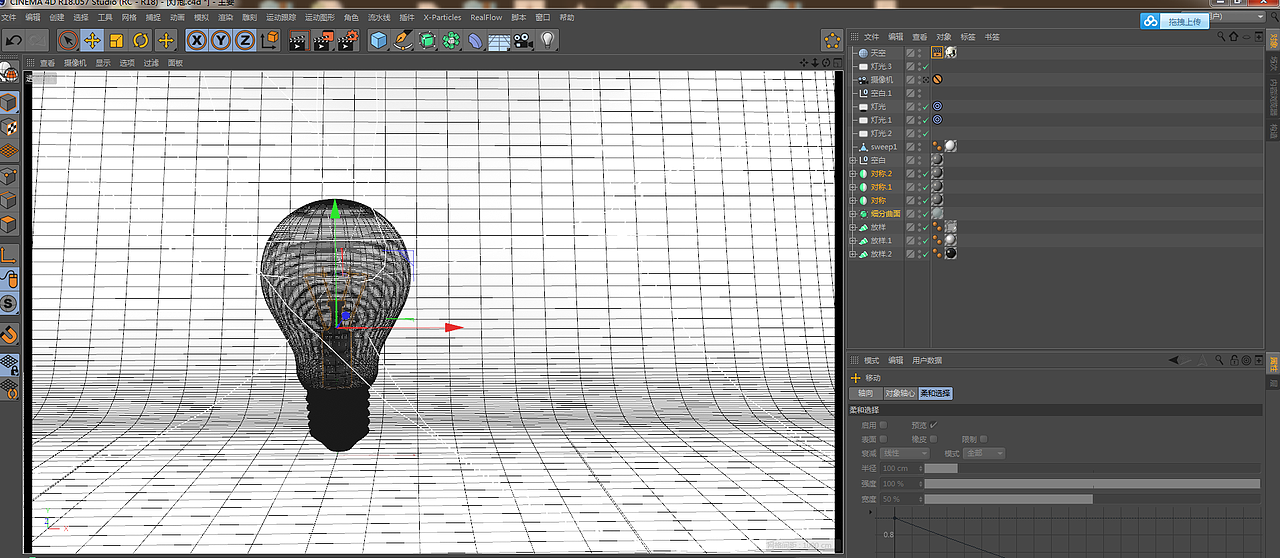Screen dimensions: 1280x558
Task: Click the Texture mode checker icon
Action: (9, 127)
